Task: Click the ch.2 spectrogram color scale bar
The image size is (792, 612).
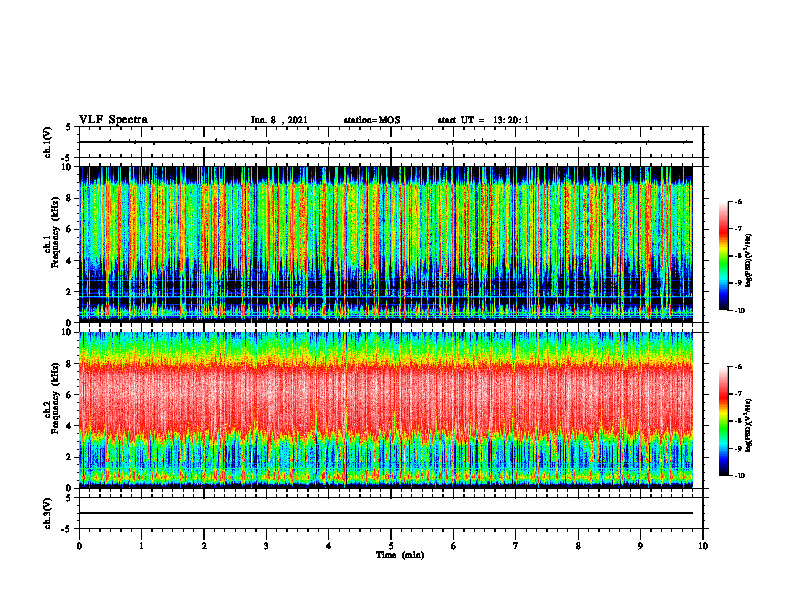Action: (x=723, y=421)
